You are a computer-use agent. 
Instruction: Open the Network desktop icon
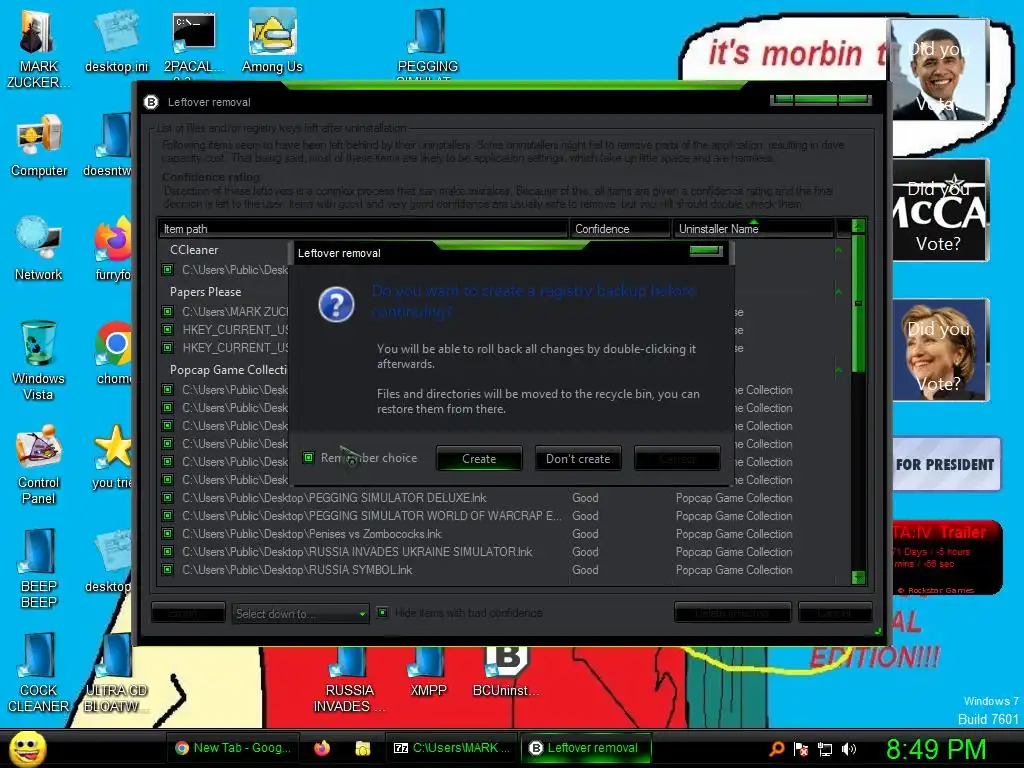(x=39, y=249)
